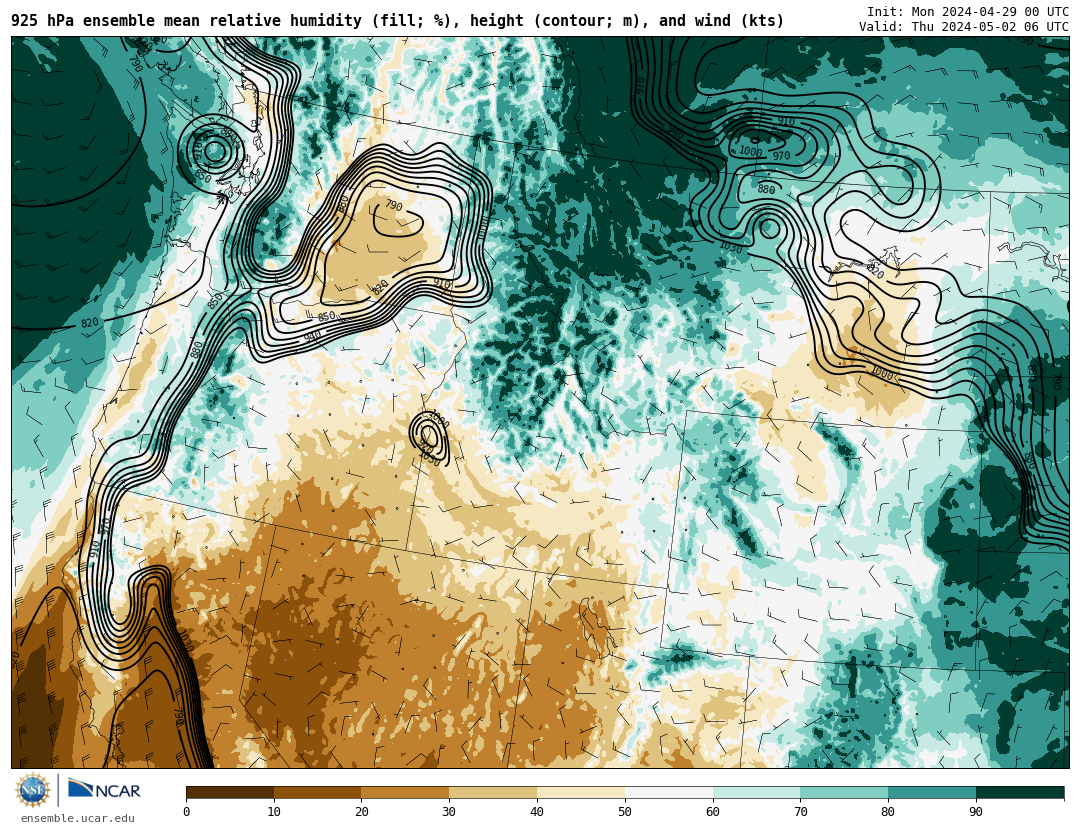Select the Valid: Thu 2024-05-02 06 UTC text
The height and width of the screenshot is (831, 1080).
tap(964, 27)
